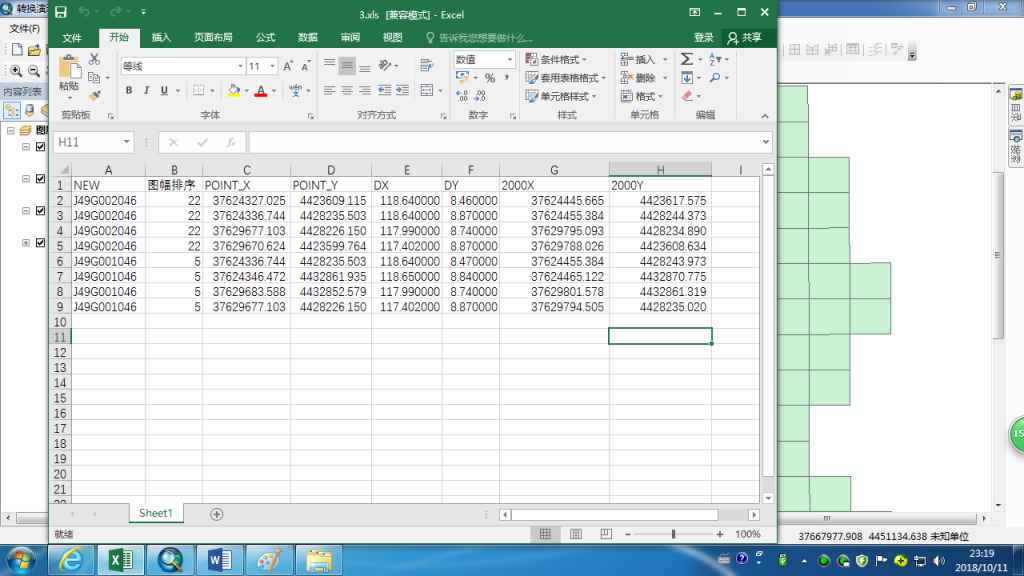Enable wrap text in cells
Viewport: 1024px width, 576px height.
(427, 65)
